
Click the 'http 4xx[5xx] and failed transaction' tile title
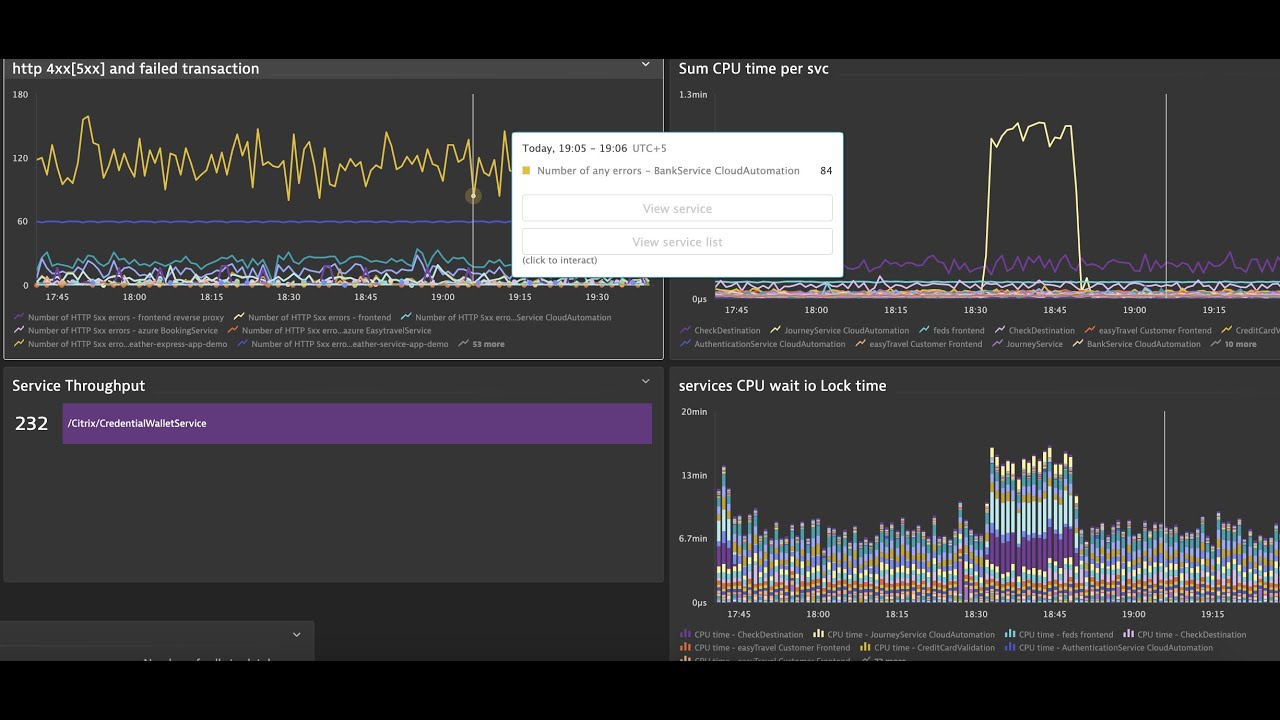(x=135, y=69)
